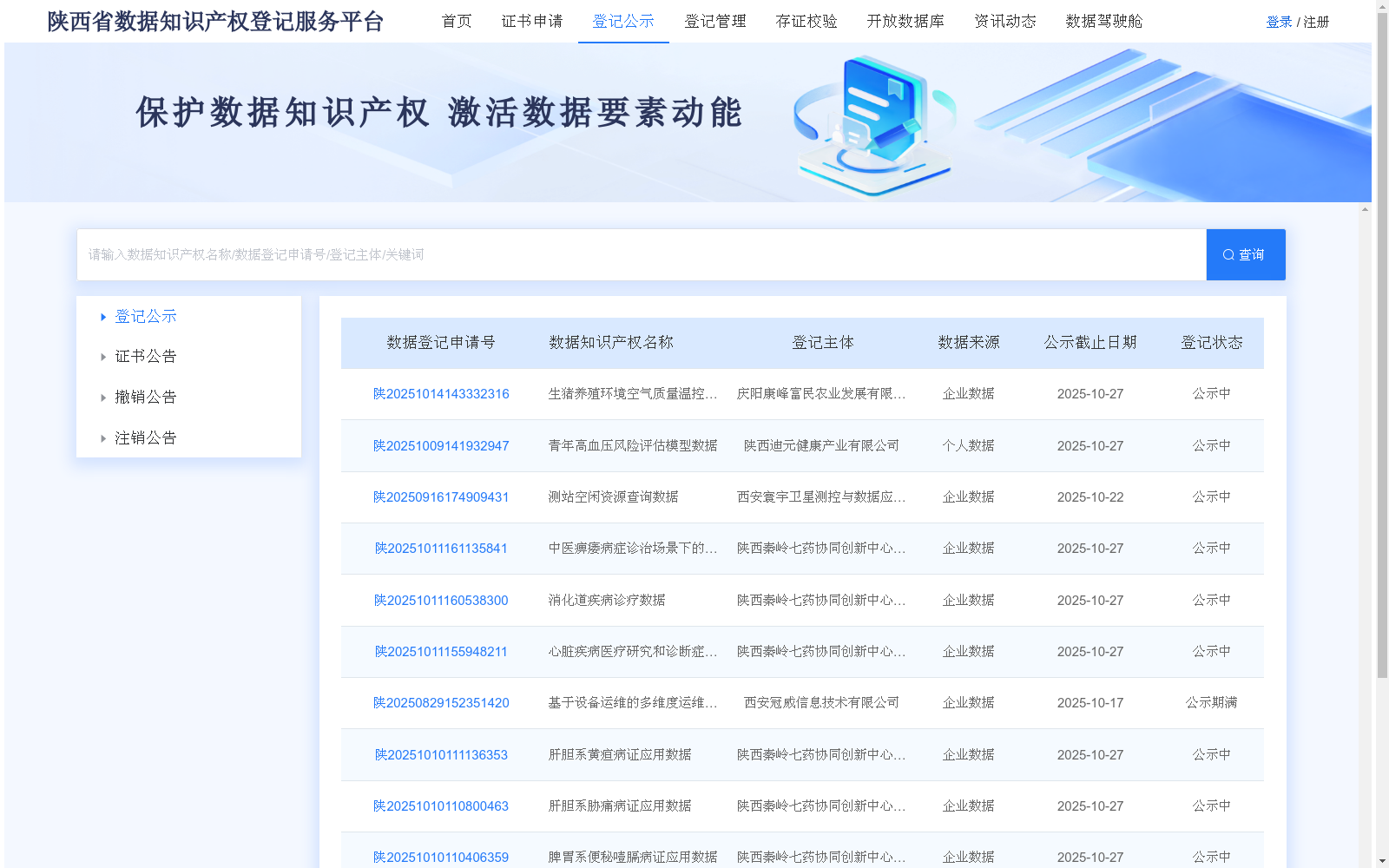Click the 查询 search button

(x=1246, y=254)
